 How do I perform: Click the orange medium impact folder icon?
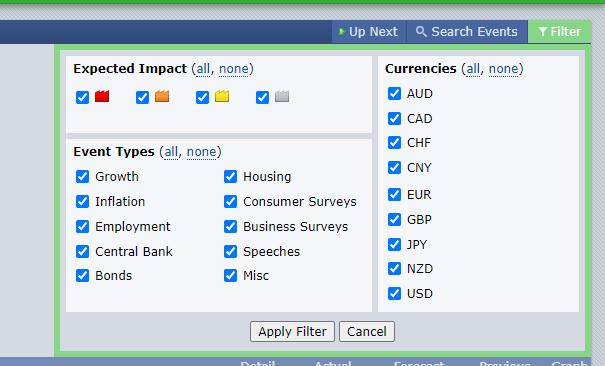[162, 96]
